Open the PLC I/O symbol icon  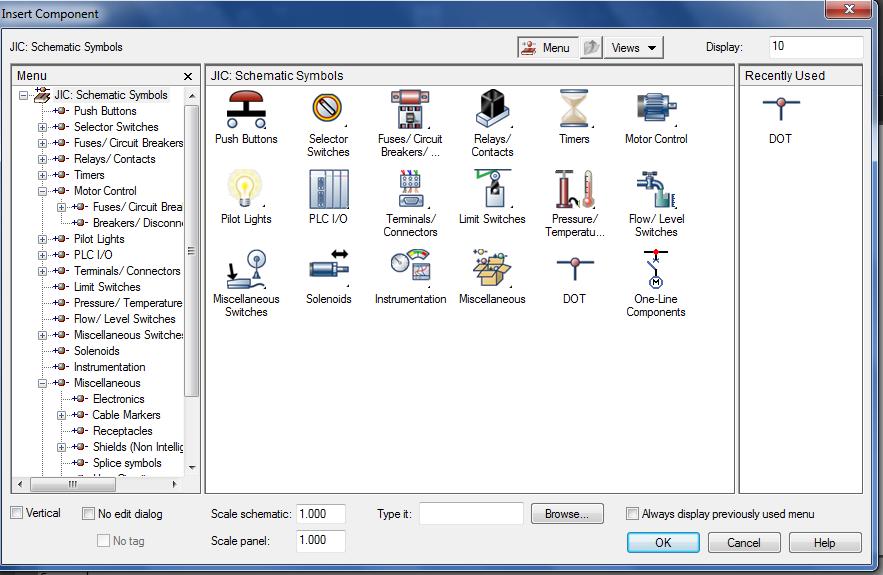(328, 189)
